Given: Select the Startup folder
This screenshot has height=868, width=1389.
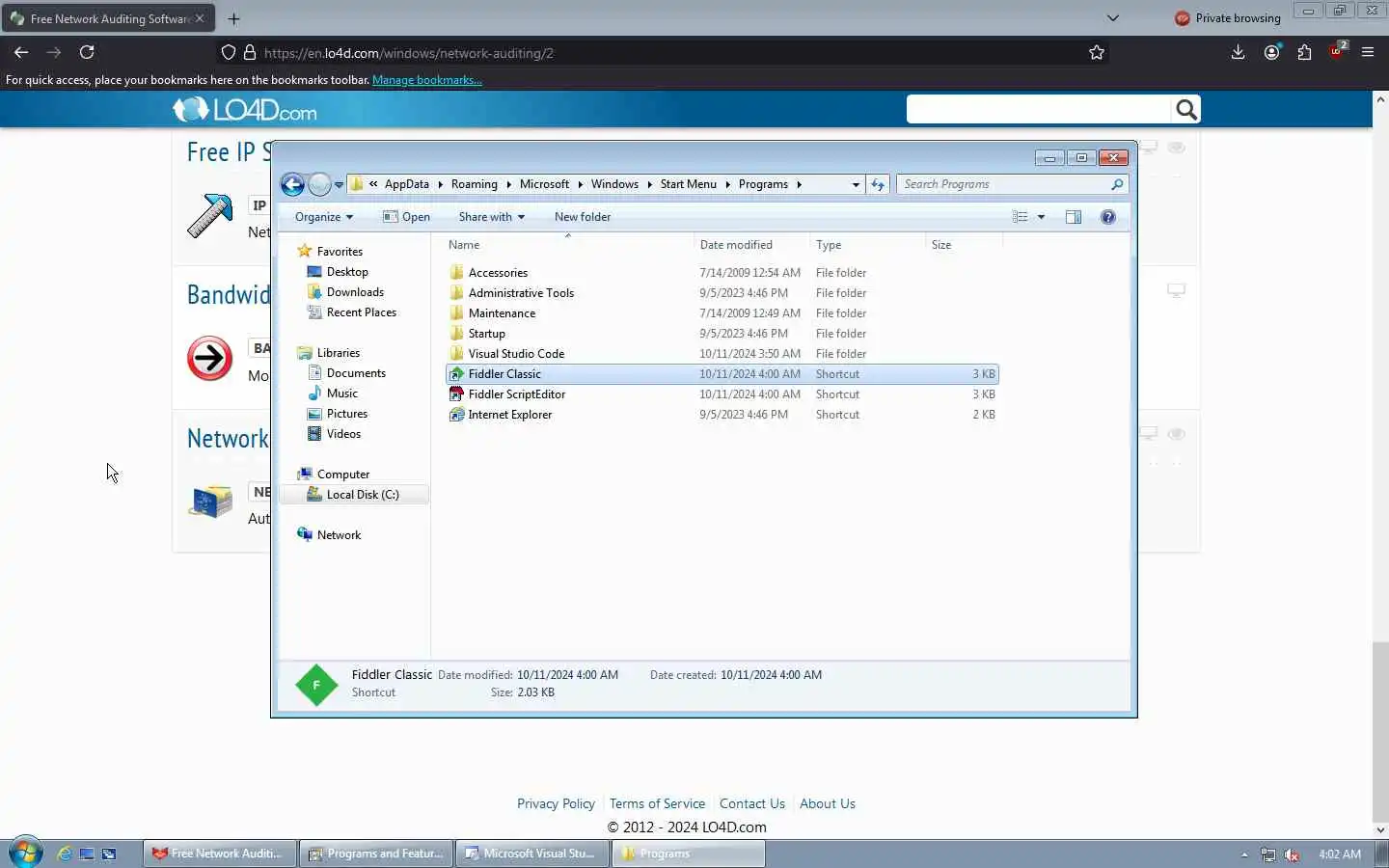Looking at the screenshot, I should click(486, 334).
